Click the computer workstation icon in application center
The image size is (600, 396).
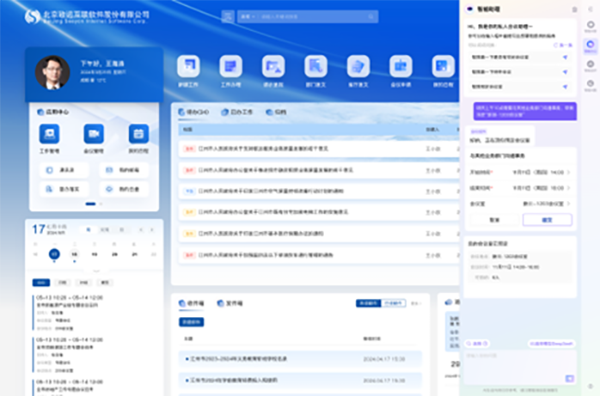point(49,134)
